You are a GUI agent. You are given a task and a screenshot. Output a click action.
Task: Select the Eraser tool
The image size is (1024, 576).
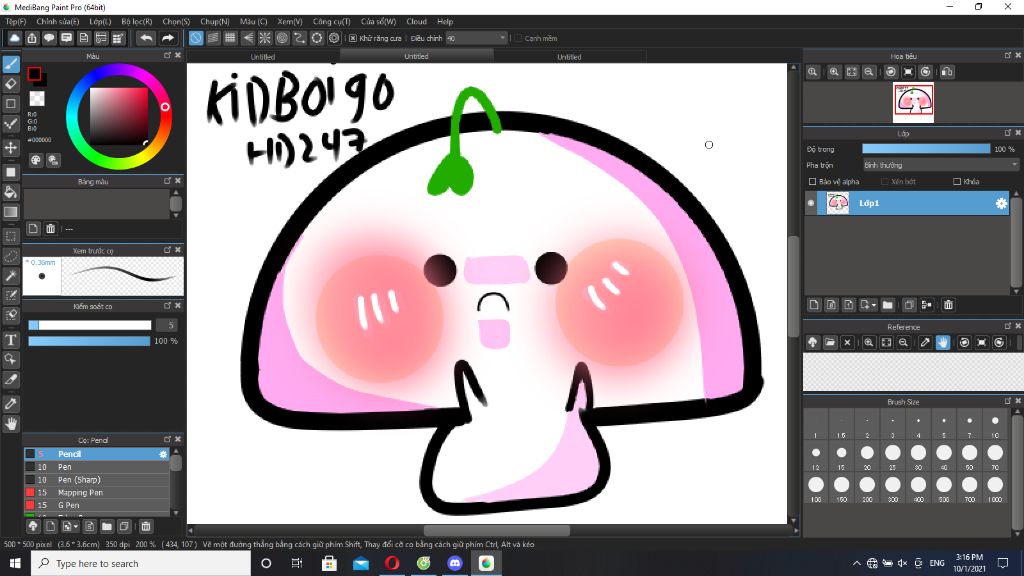tap(11, 84)
